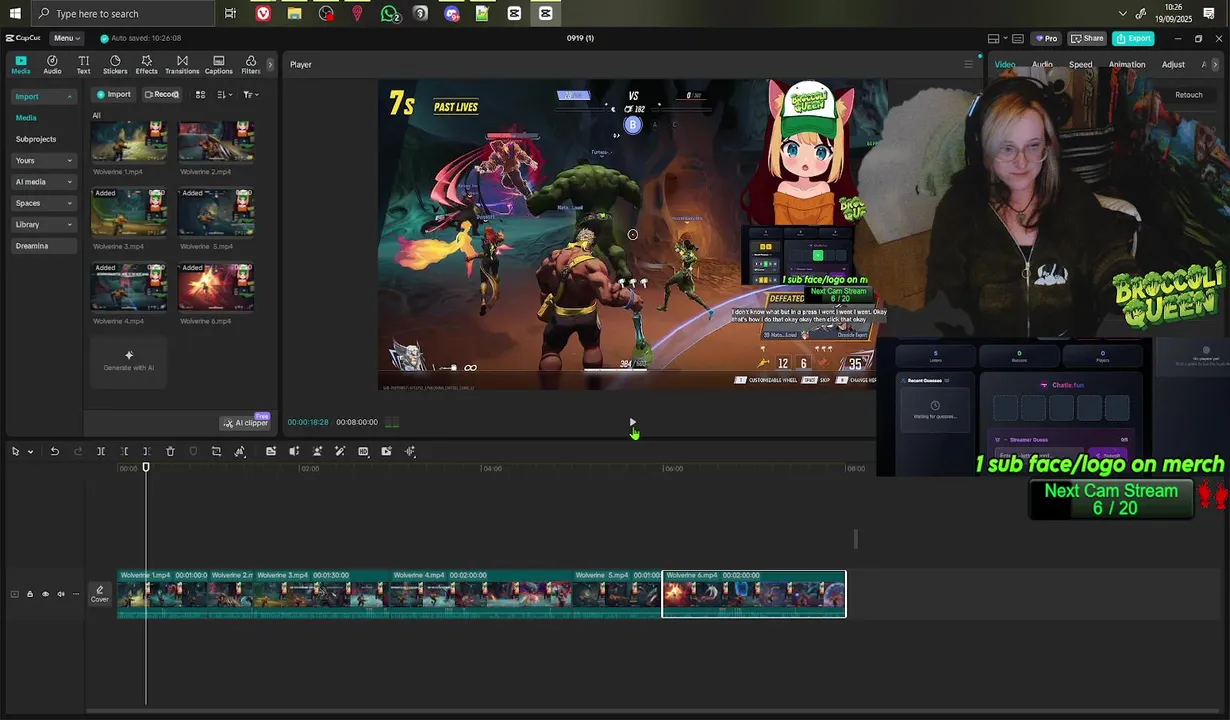The height and width of the screenshot is (720, 1230).
Task: Switch media panel to grid view icon
Action: point(200,94)
